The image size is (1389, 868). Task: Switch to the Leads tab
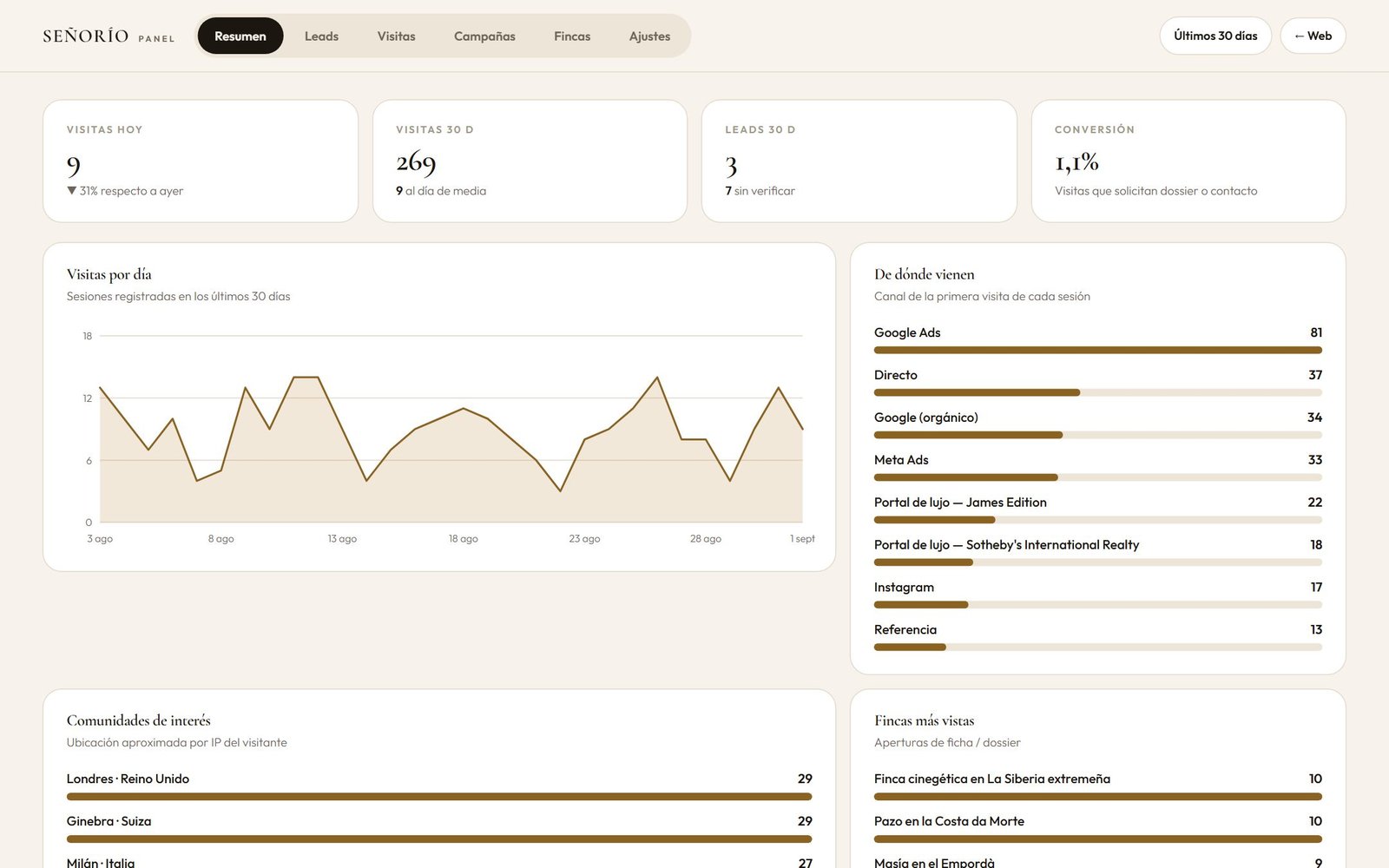pos(321,36)
